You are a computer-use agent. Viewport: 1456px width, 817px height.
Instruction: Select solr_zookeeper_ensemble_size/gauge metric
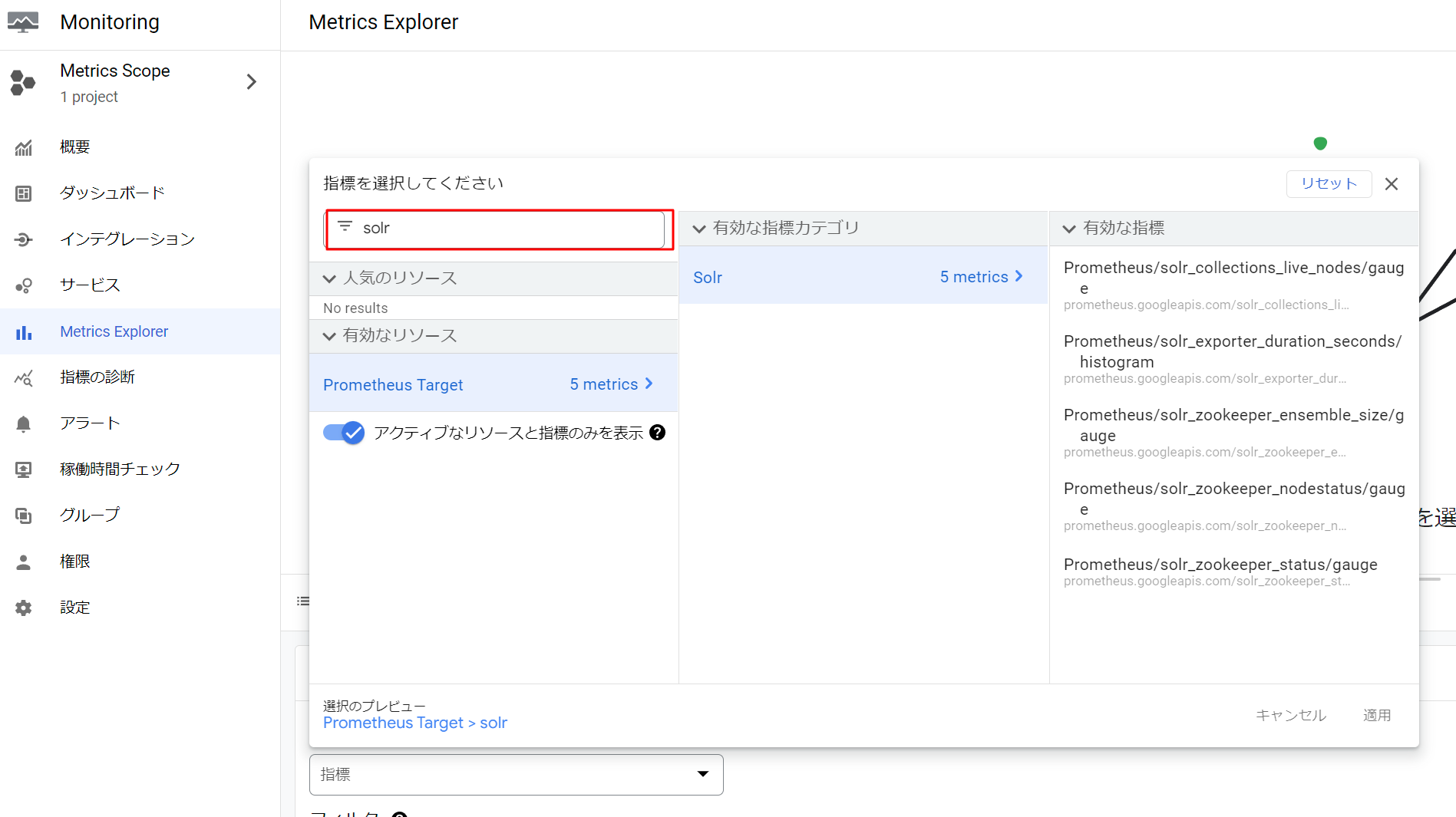pyautogui.click(x=1233, y=432)
